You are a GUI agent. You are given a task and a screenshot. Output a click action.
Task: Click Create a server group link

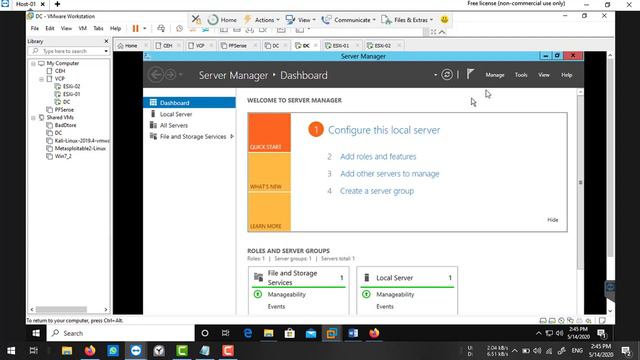point(377,191)
